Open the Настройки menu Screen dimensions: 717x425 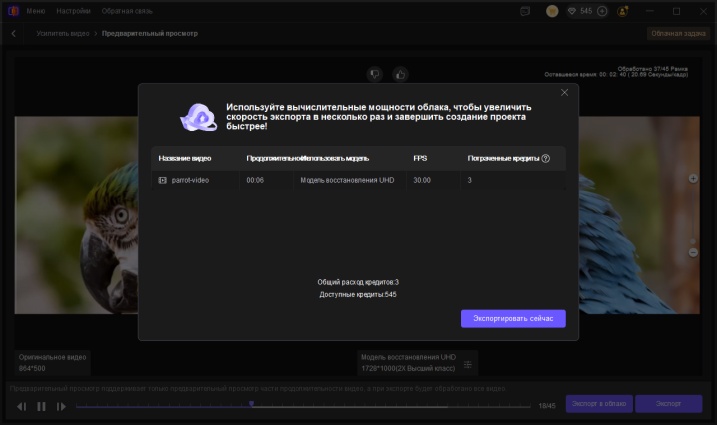pos(74,11)
